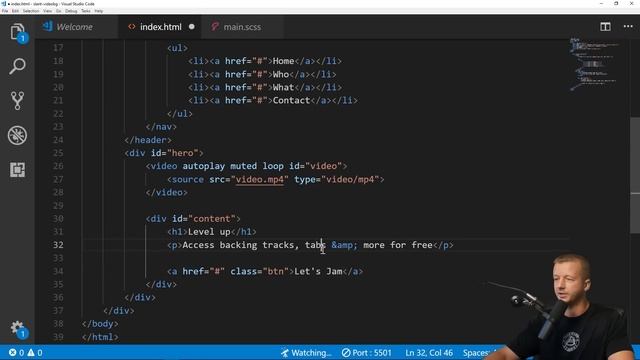The image size is (640, 360).
Task: Click the video.mp4 link in code
Action: (x=260, y=179)
